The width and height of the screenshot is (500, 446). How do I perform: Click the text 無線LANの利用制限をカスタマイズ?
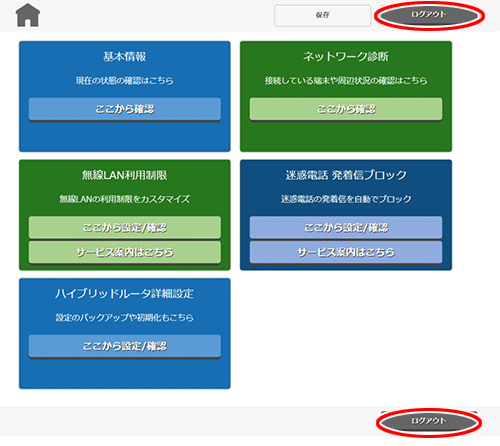point(125,199)
